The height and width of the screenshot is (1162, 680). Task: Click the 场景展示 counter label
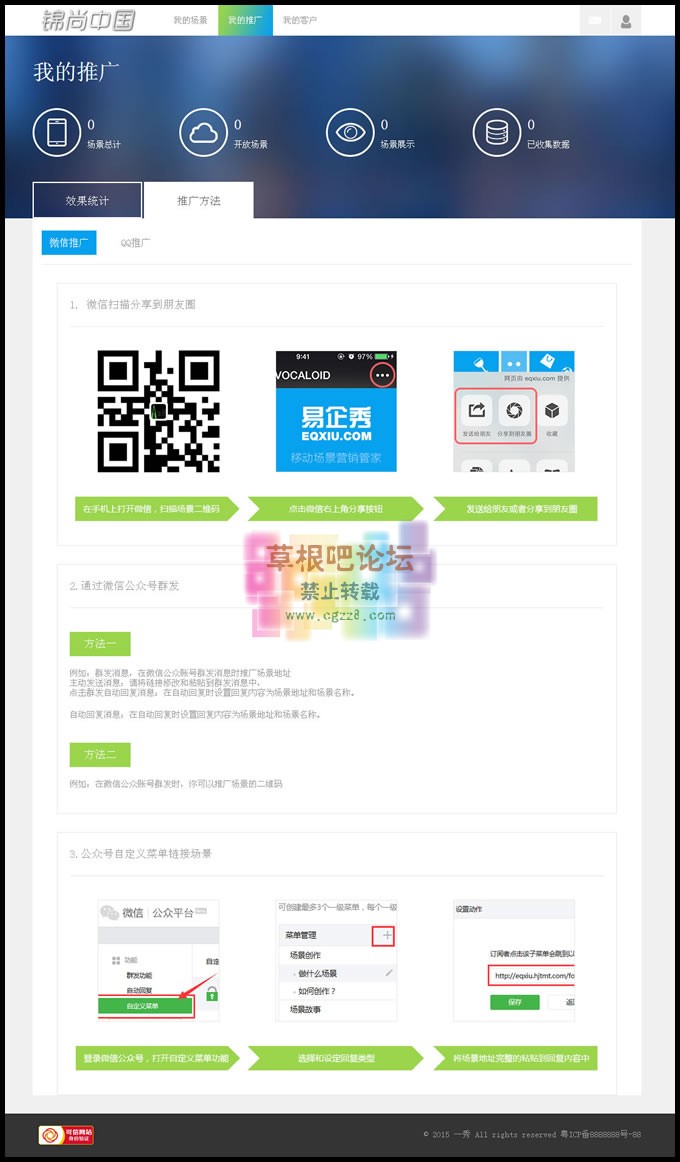click(x=397, y=145)
